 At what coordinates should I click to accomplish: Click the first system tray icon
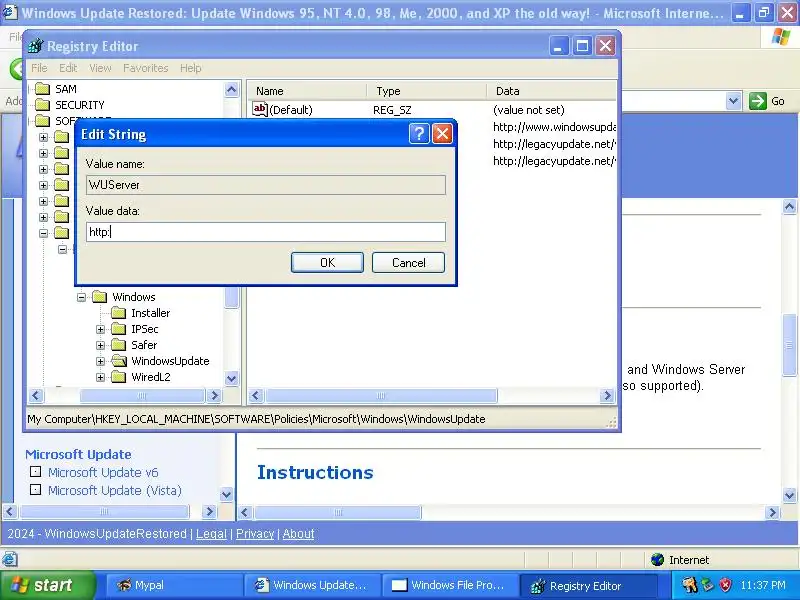[690, 585]
